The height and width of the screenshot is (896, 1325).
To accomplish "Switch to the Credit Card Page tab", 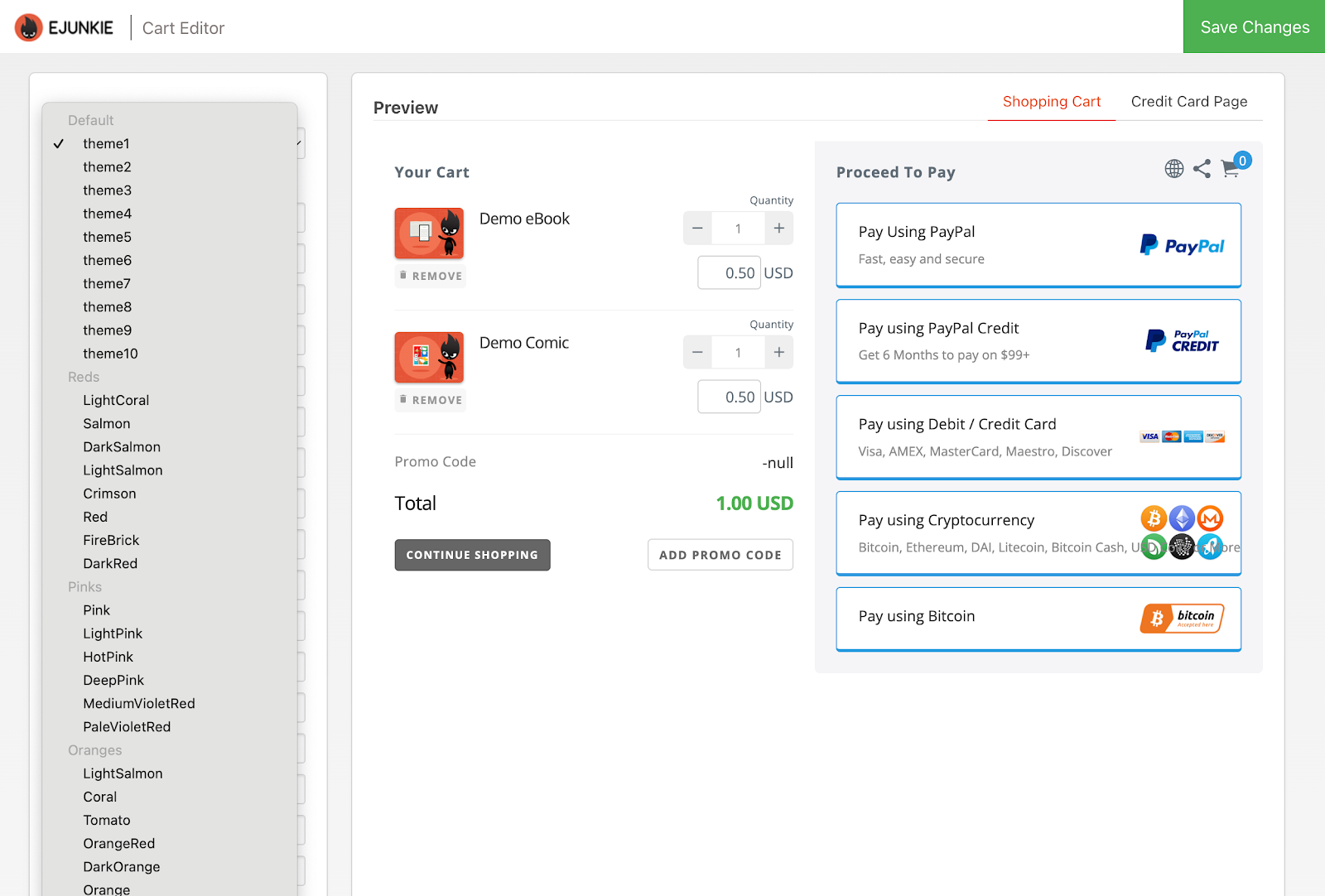I will point(1189,102).
